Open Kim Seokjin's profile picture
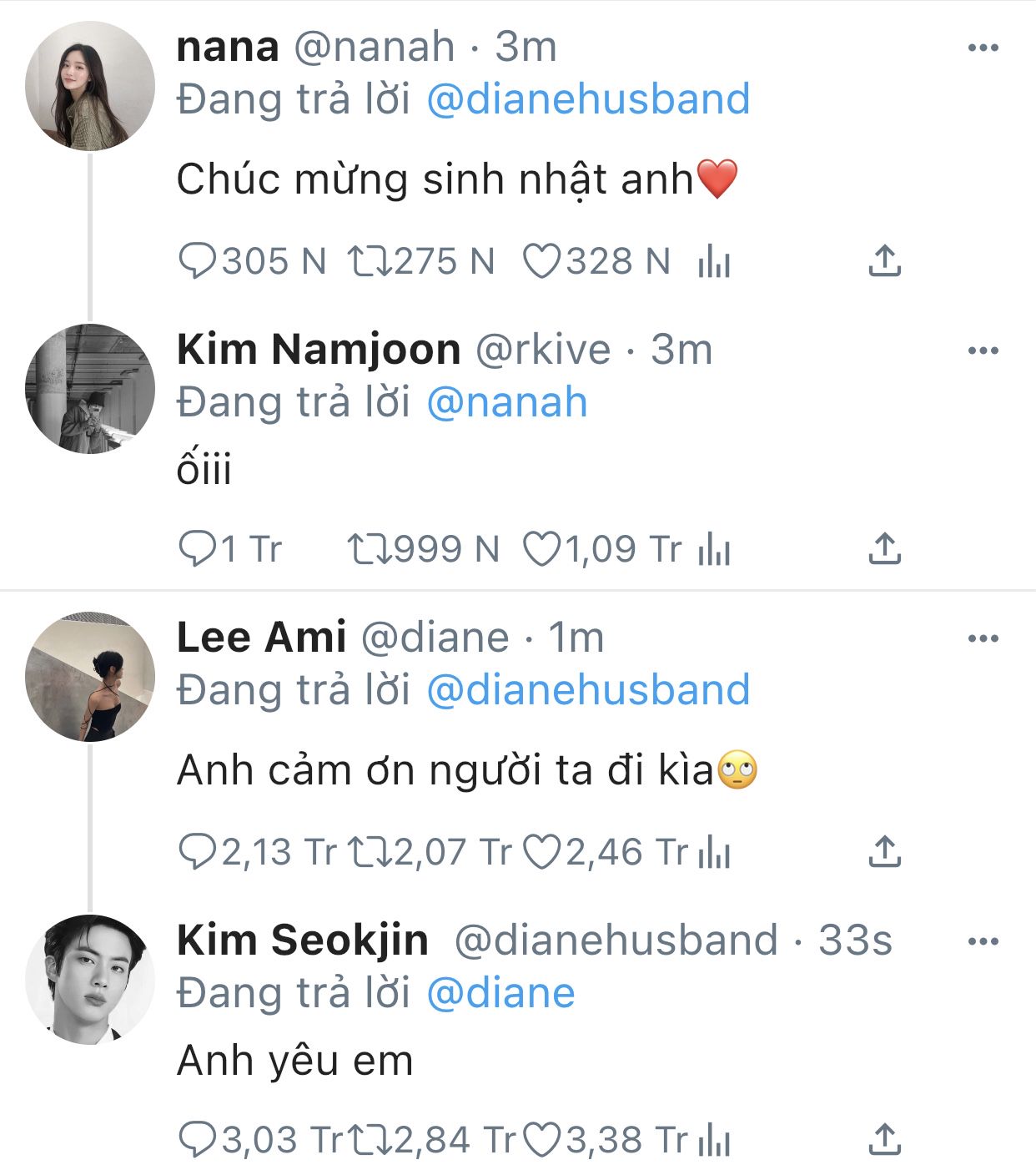This screenshot has width=1036, height=1175. click(x=90, y=980)
